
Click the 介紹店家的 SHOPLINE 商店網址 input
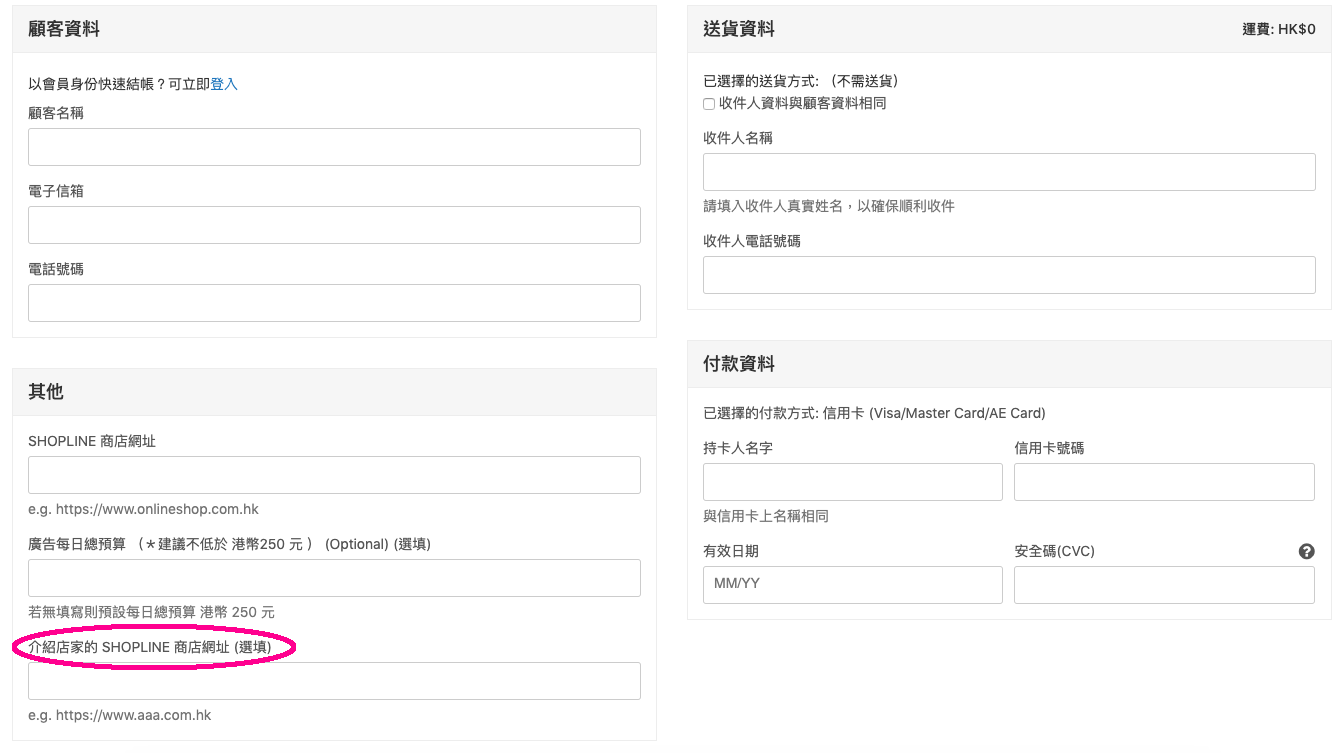point(334,681)
